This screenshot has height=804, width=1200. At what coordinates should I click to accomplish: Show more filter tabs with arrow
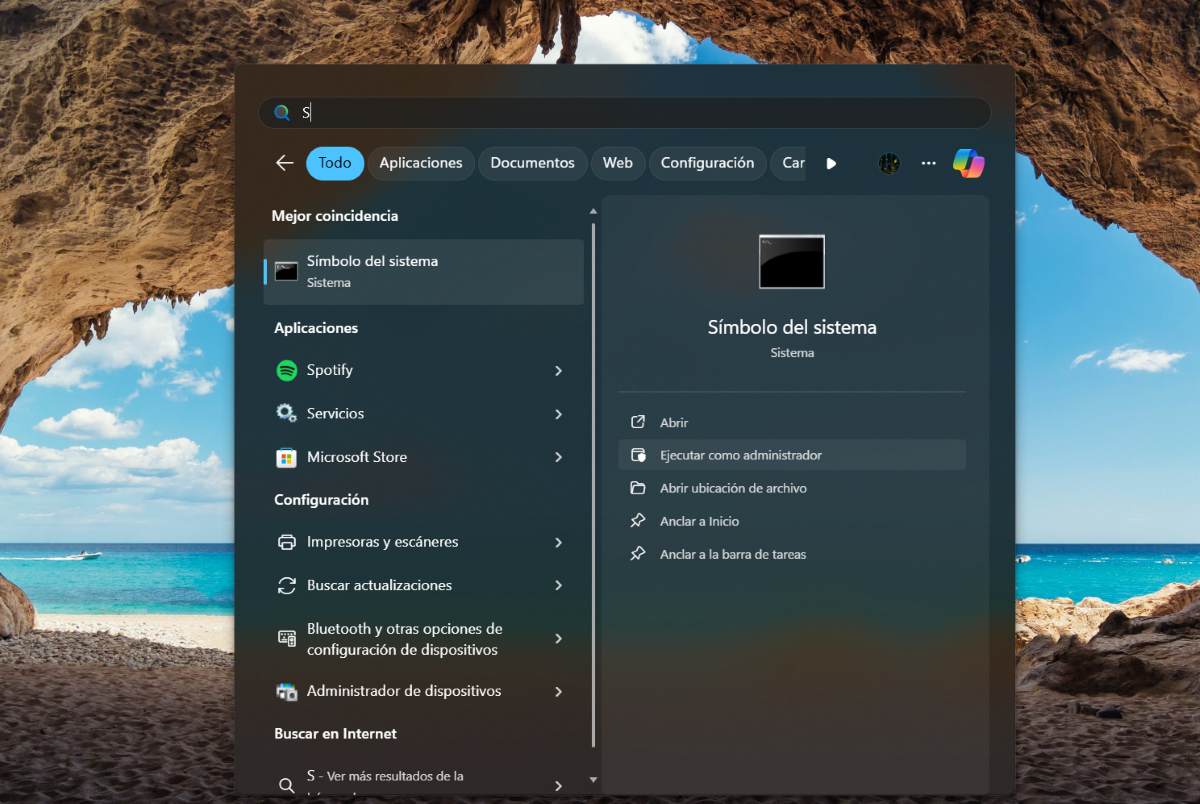pyautogui.click(x=831, y=163)
